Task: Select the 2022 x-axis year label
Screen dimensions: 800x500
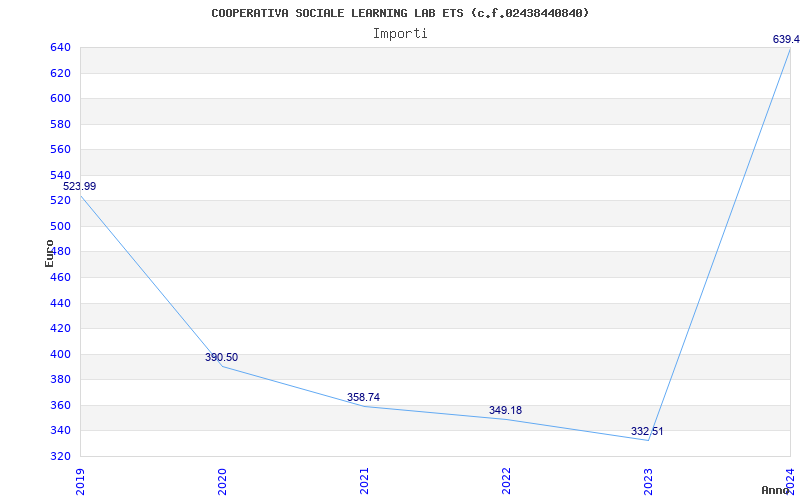Action: coord(506,481)
